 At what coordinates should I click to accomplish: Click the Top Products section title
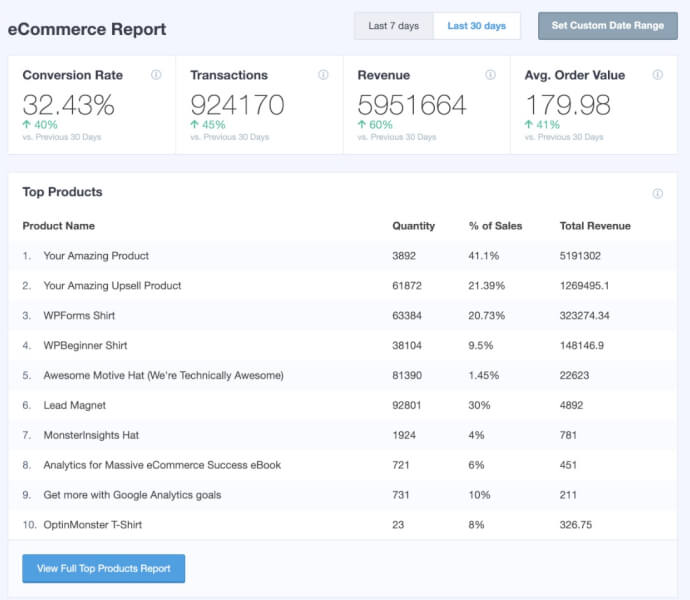coord(62,192)
